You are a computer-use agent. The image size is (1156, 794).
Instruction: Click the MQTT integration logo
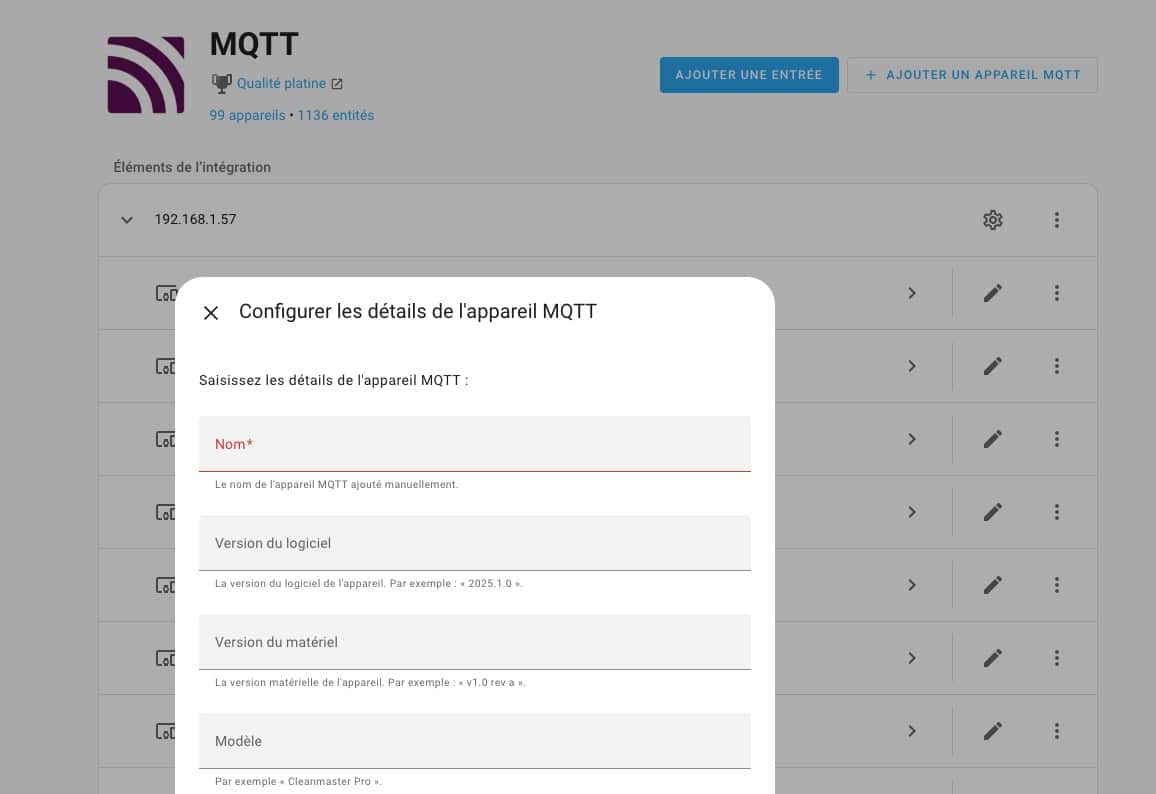(146, 75)
